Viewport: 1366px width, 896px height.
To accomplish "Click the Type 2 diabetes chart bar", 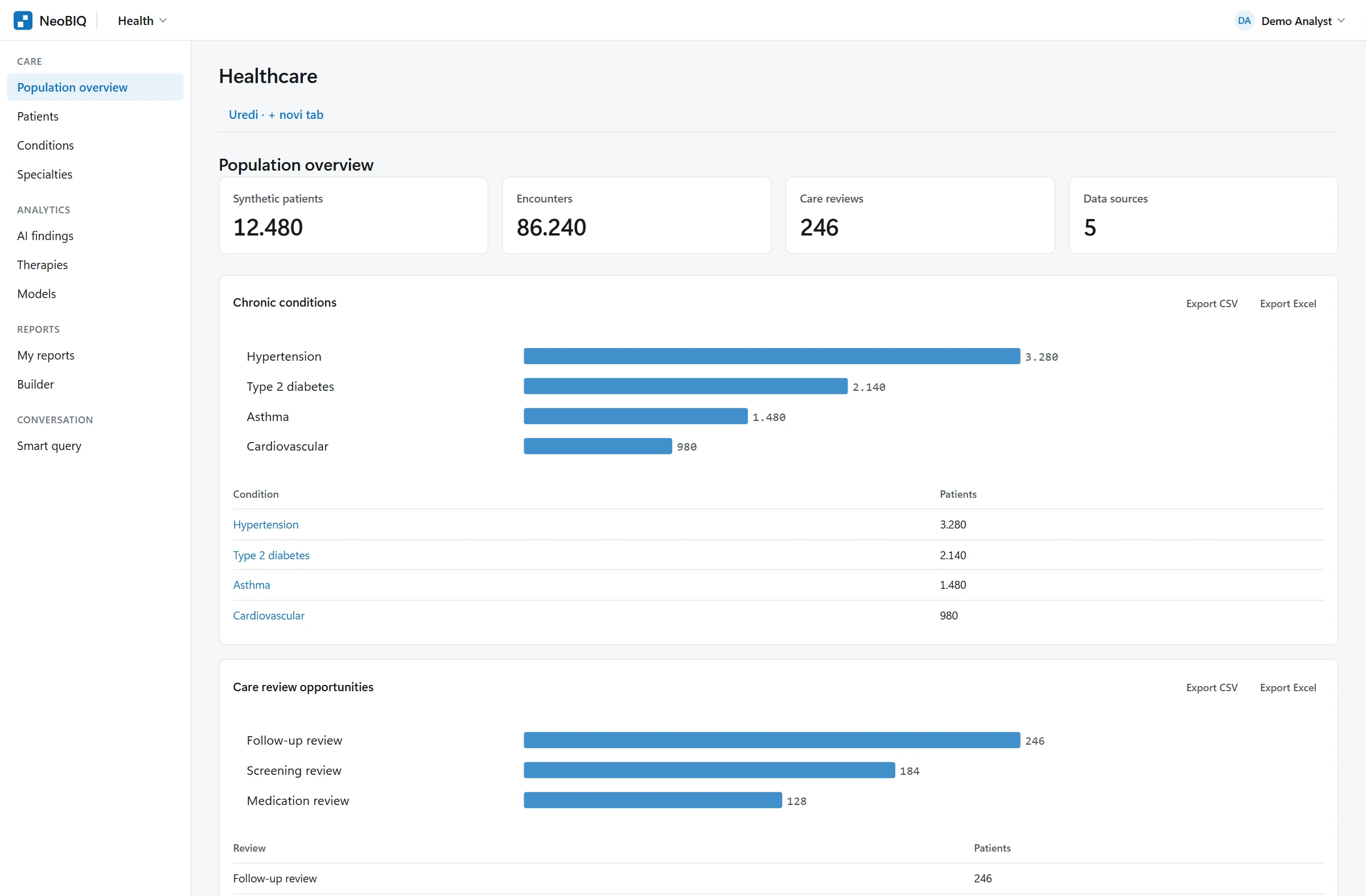I will (x=685, y=386).
